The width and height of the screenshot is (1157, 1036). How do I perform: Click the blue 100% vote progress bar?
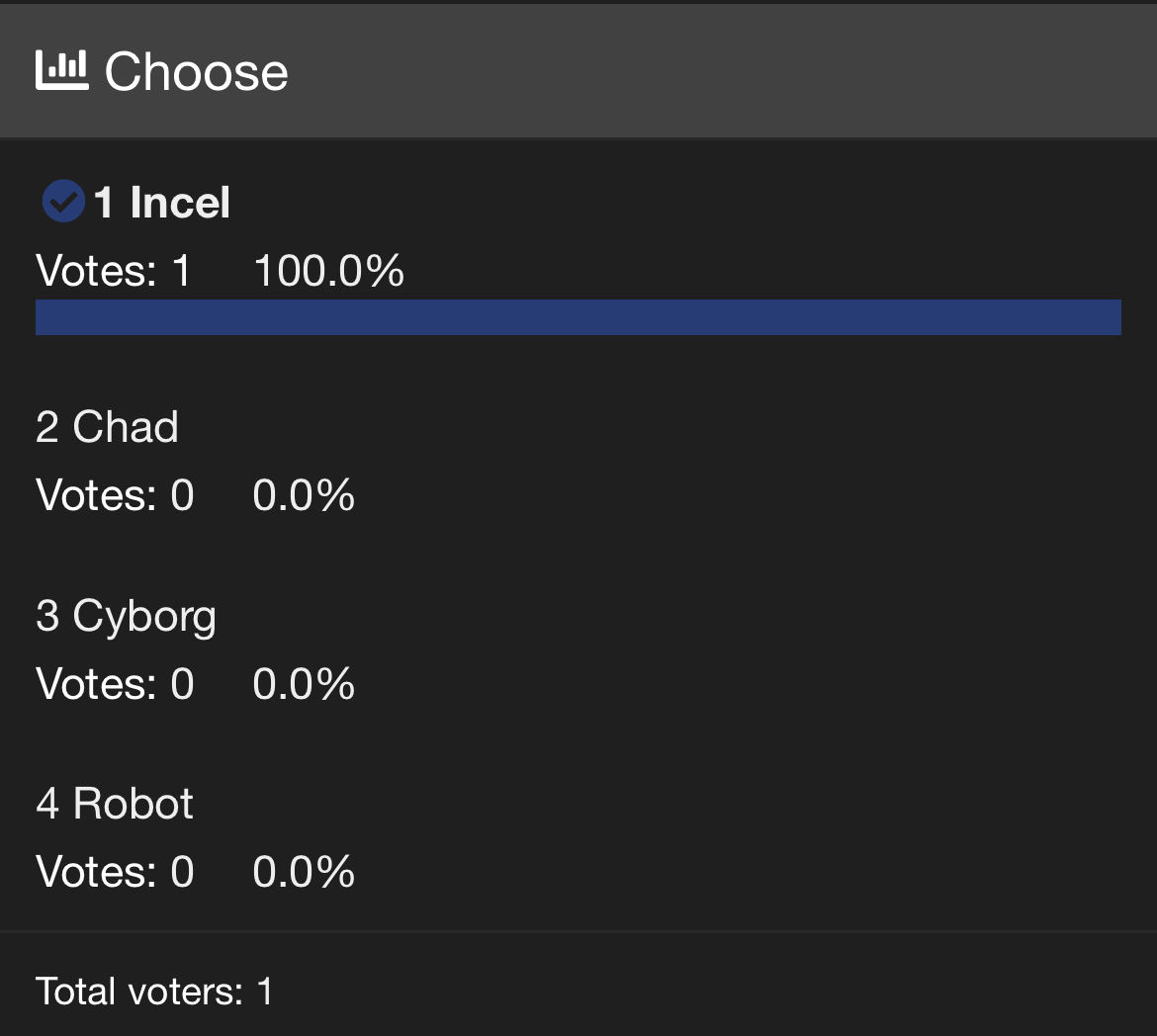click(x=578, y=317)
